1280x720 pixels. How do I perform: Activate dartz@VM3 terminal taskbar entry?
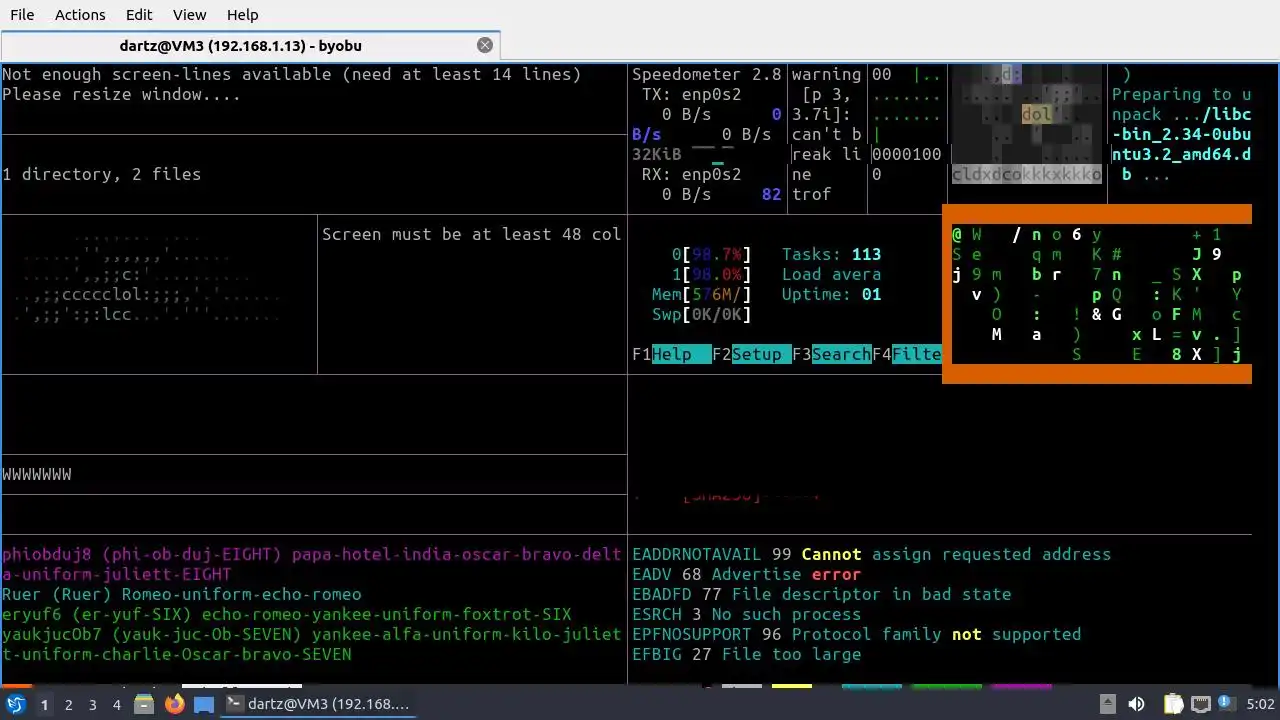click(x=318, y=704)
